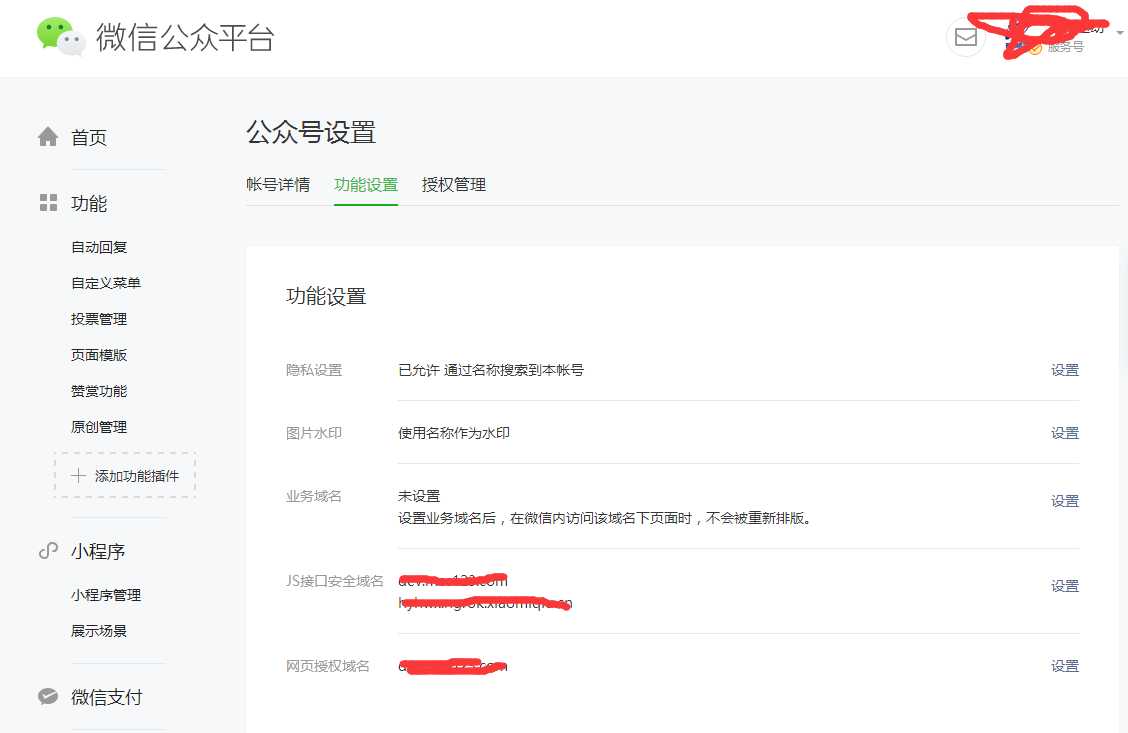The height and width of the screenshot is (733, 1128).
Task: Click 设置 for 业务域名 row
Action: pos(1065,501)
